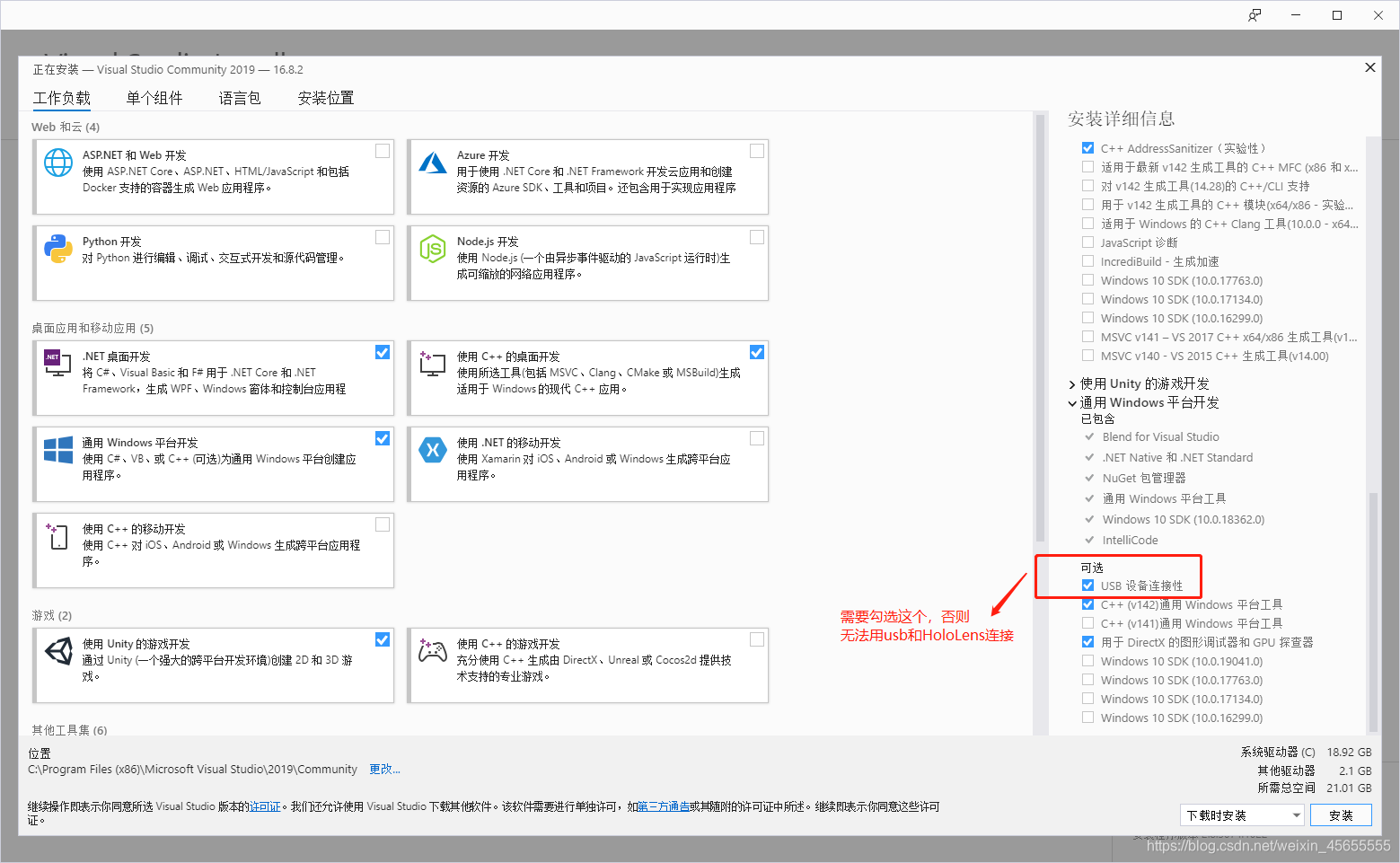The height and width of the screenshot is (863, 1400).
Task: Uncheck C++ AddressSanitizer option
Action: (x=1087, y=148)
